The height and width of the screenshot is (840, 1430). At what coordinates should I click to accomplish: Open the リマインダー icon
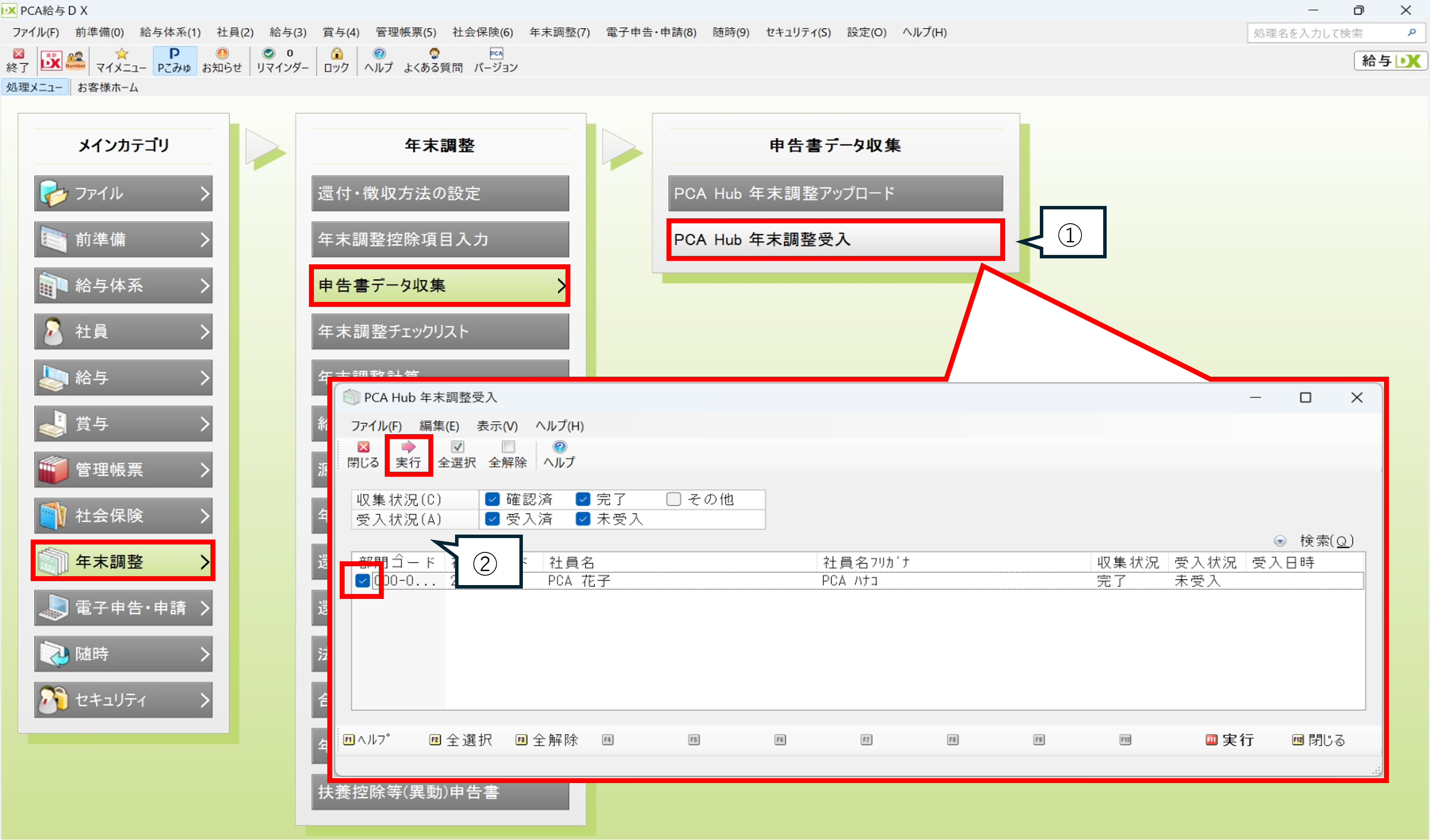tap(282, 60)
